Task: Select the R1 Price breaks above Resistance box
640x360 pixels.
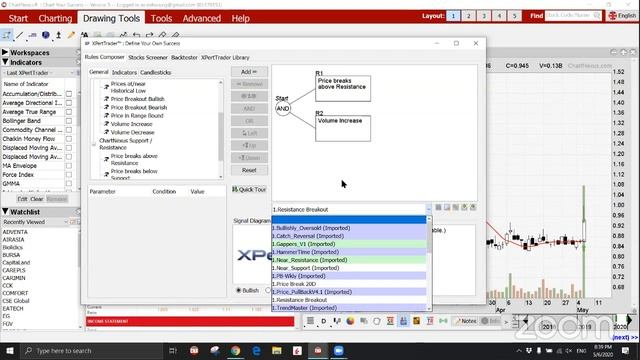Action: [343, 88]
